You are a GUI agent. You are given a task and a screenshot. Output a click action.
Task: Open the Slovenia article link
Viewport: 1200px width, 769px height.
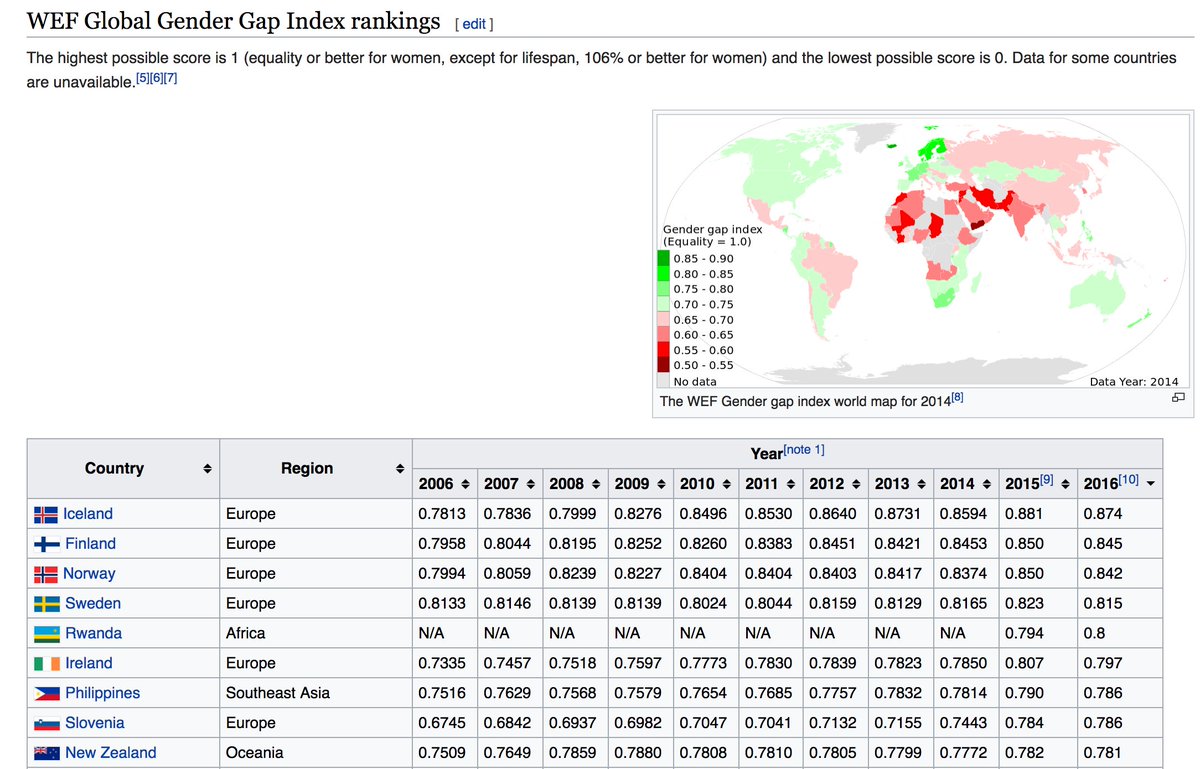(93, 724)
